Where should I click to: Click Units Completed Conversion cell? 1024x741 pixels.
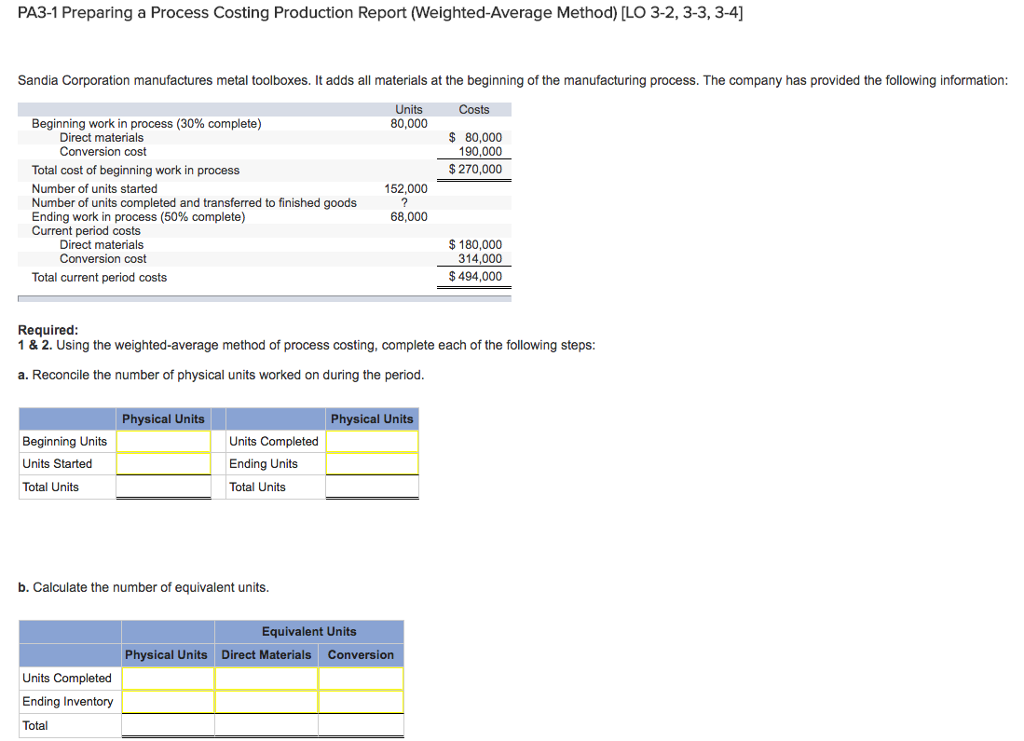(x=361, y=678)
